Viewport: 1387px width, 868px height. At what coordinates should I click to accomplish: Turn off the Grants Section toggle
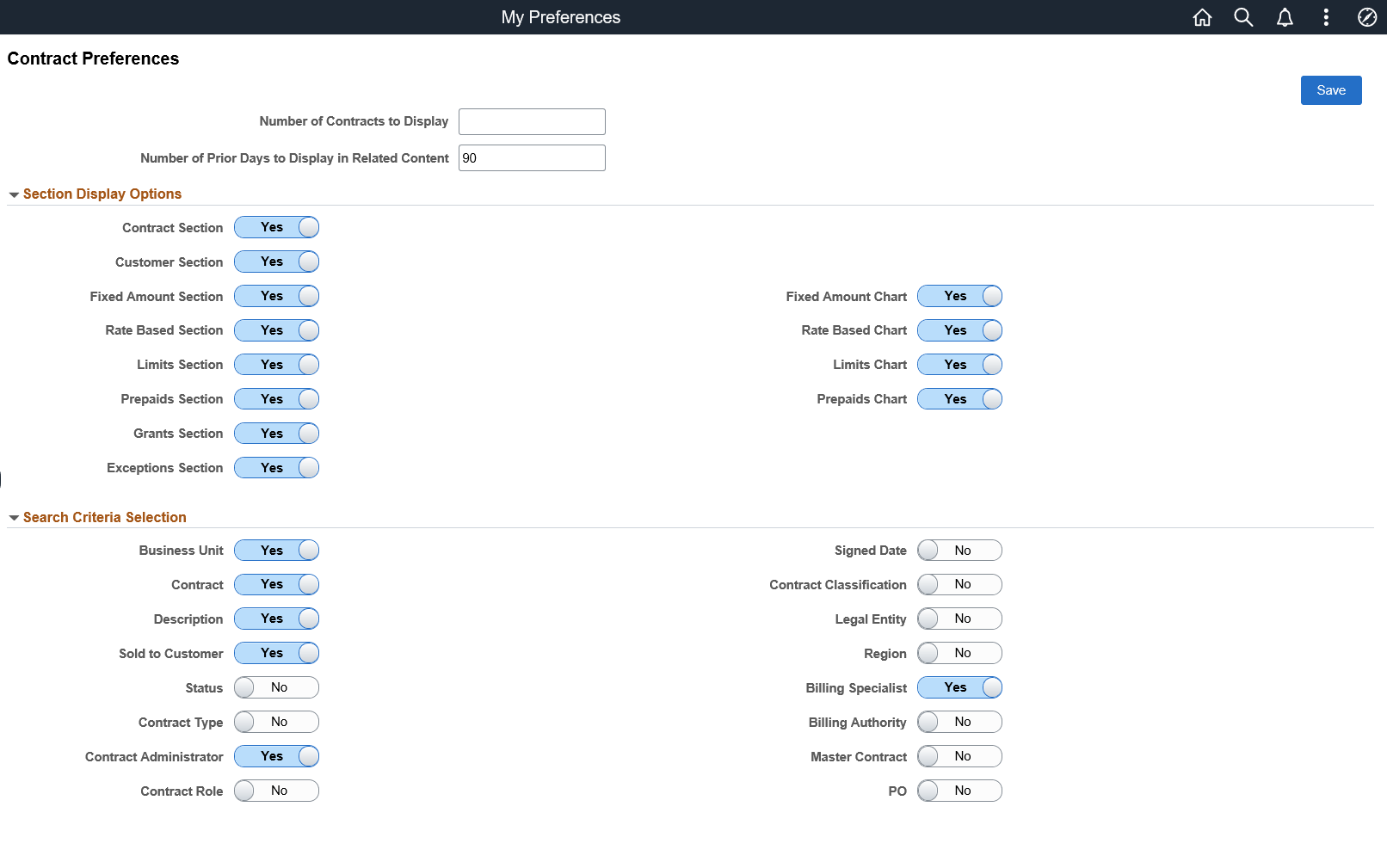tap(276, 434)
